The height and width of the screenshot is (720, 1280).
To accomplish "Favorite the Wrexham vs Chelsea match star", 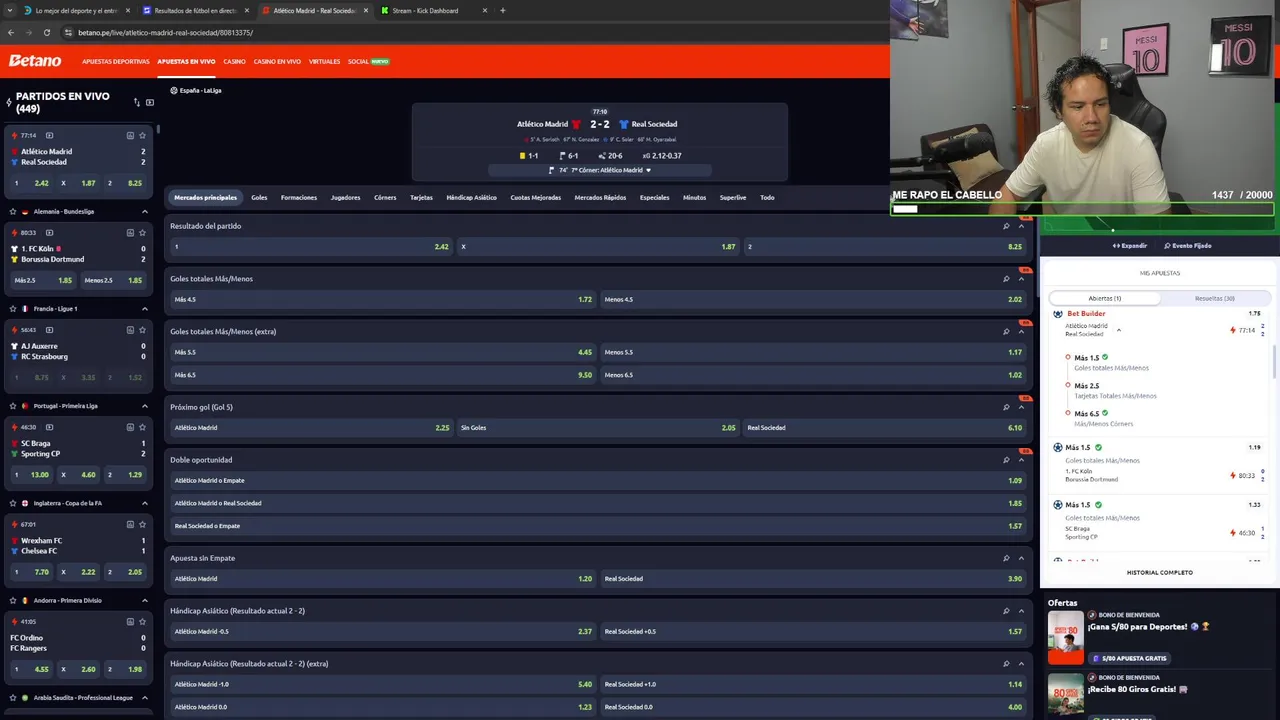I will coord(143,524).
